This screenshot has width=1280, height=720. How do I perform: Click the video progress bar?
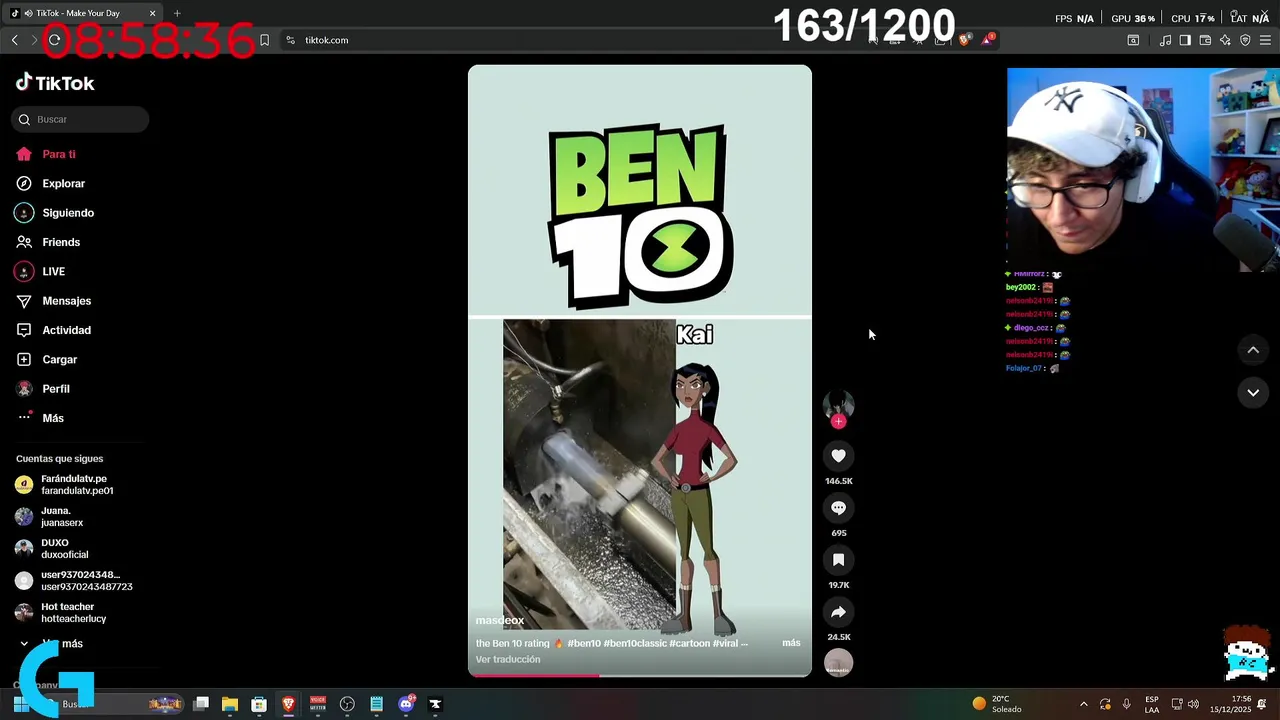pos(640,675)
